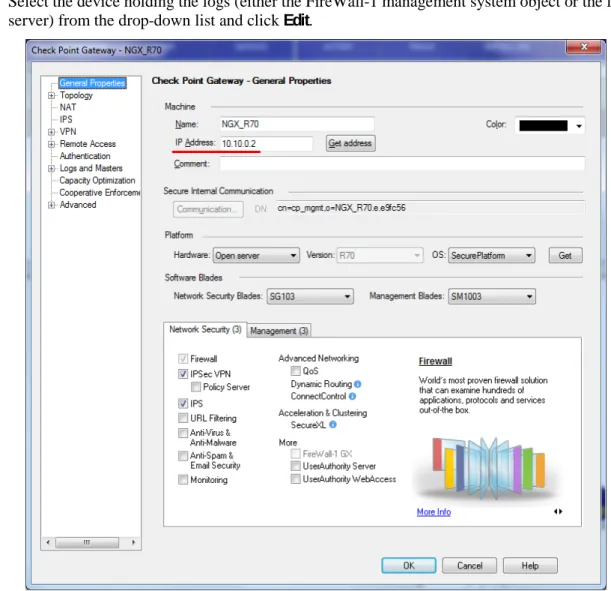
Task: Open the Version R70 dropdown
Action: pos(380,256)
